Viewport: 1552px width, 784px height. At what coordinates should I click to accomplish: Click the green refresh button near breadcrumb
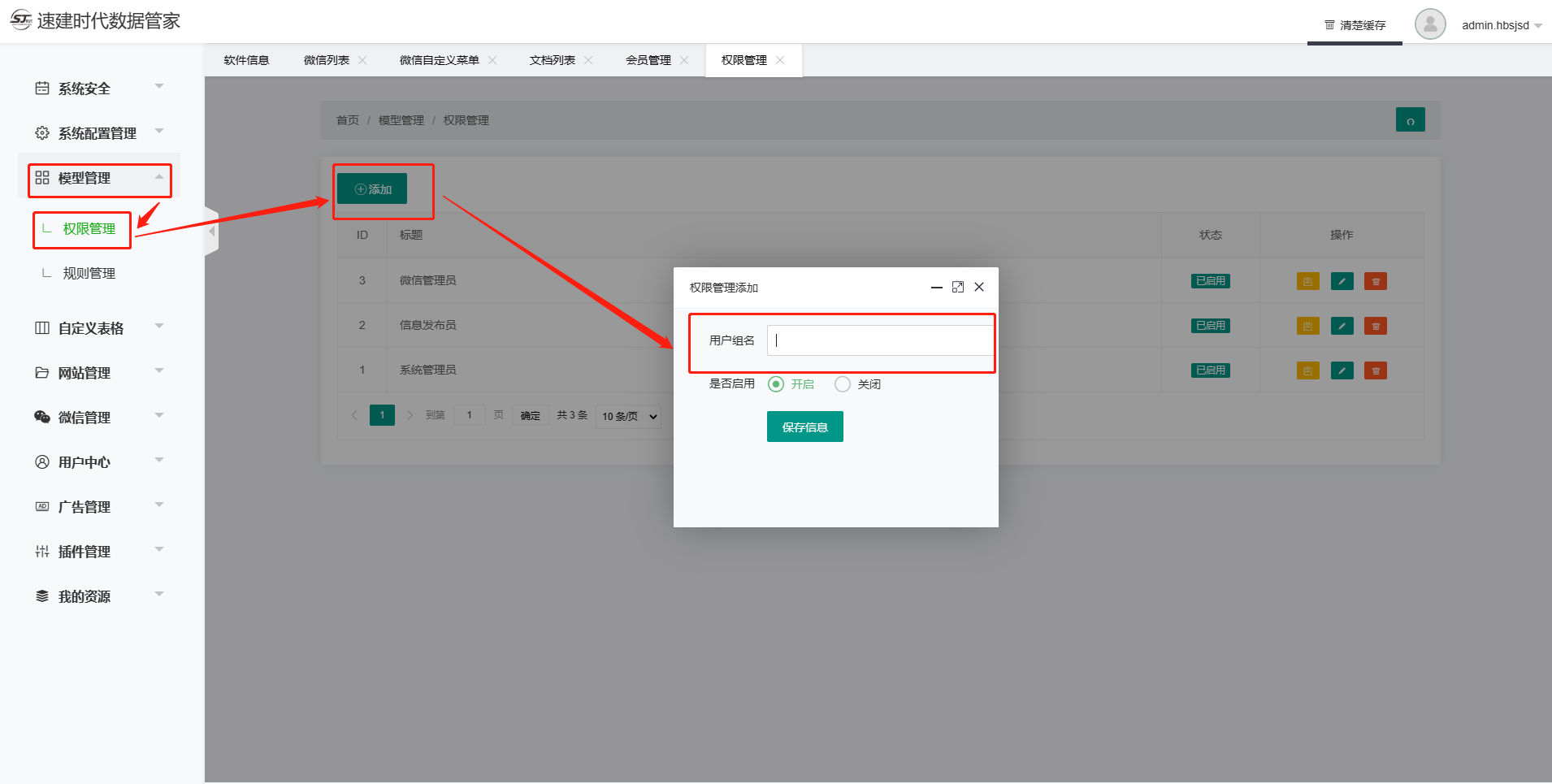pos(1411,119)
